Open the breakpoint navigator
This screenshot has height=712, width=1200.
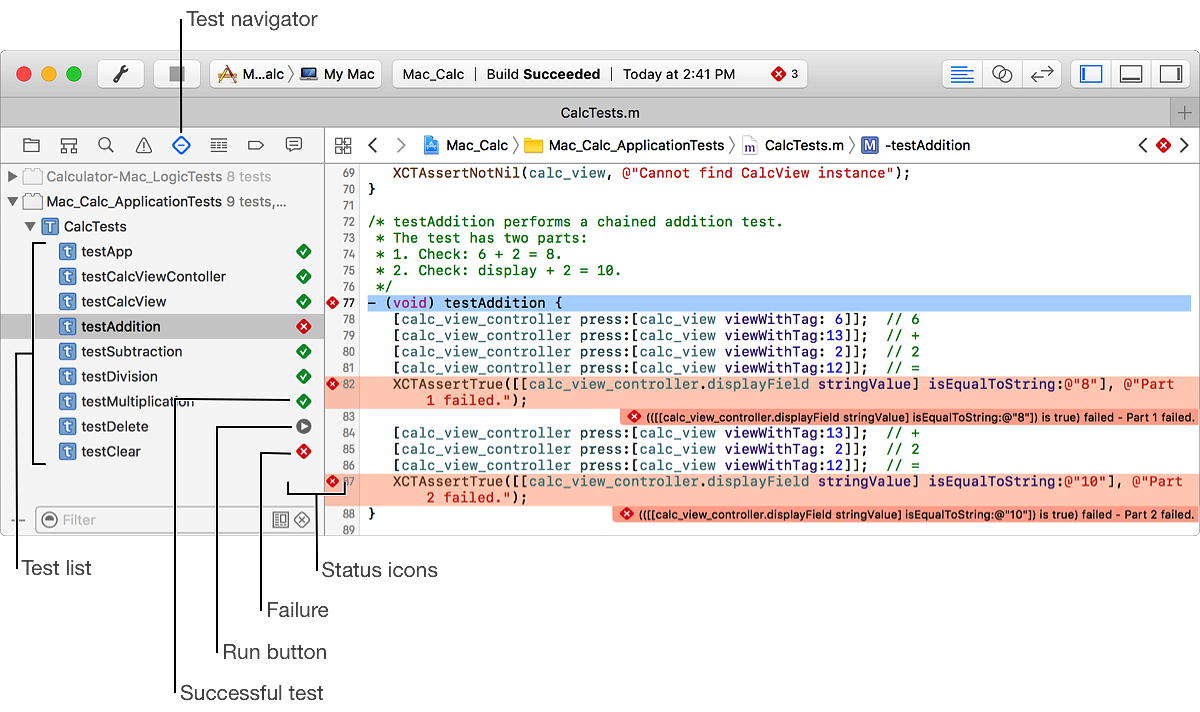(256, 145)
